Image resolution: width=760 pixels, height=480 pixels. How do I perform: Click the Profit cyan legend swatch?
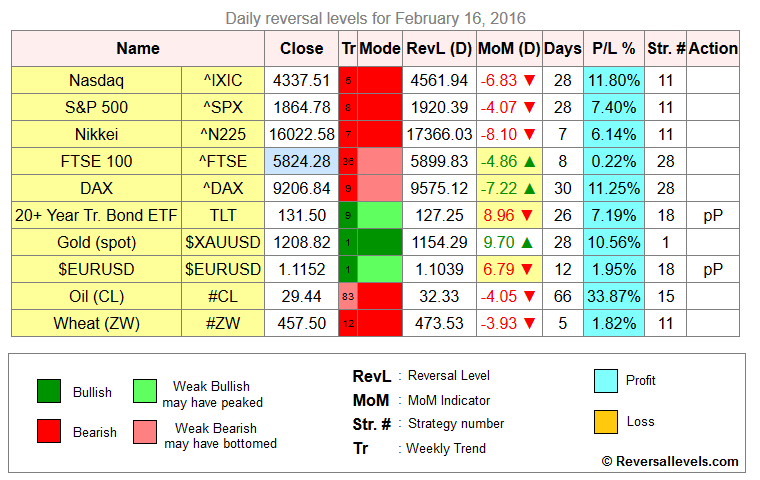pos(606,381)
